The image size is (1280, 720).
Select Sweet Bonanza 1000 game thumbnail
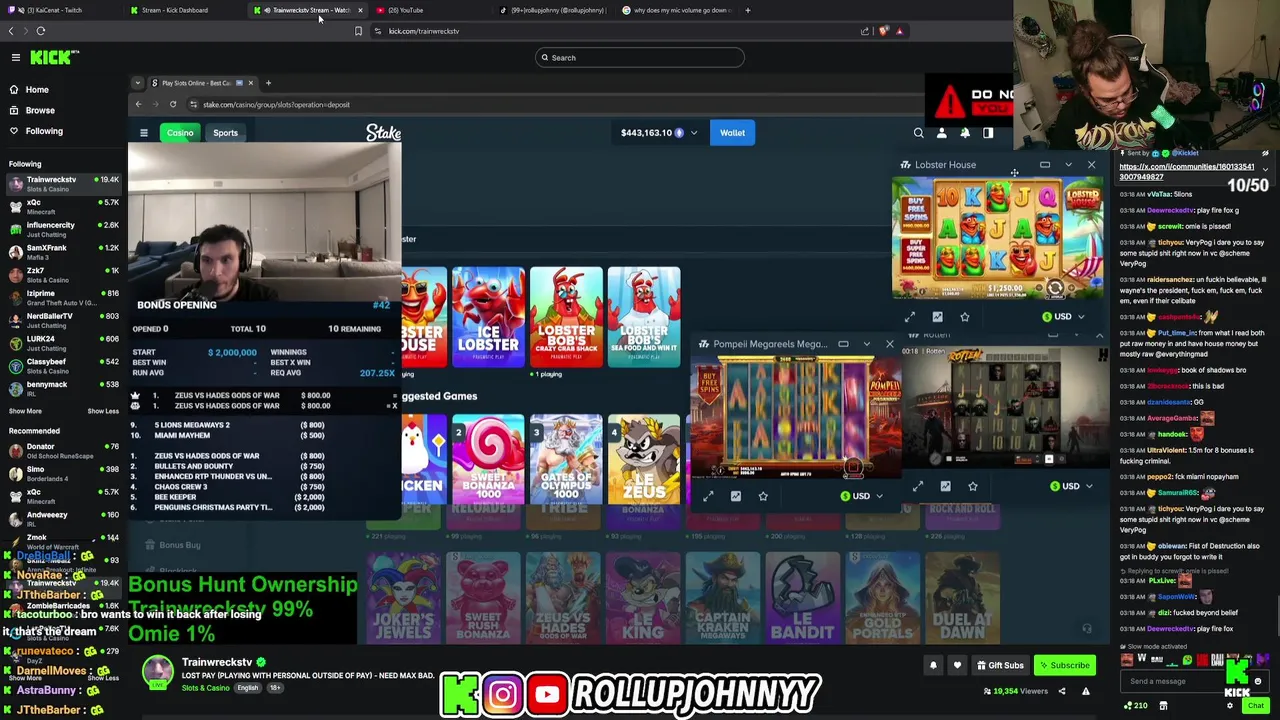coord(488,458)
